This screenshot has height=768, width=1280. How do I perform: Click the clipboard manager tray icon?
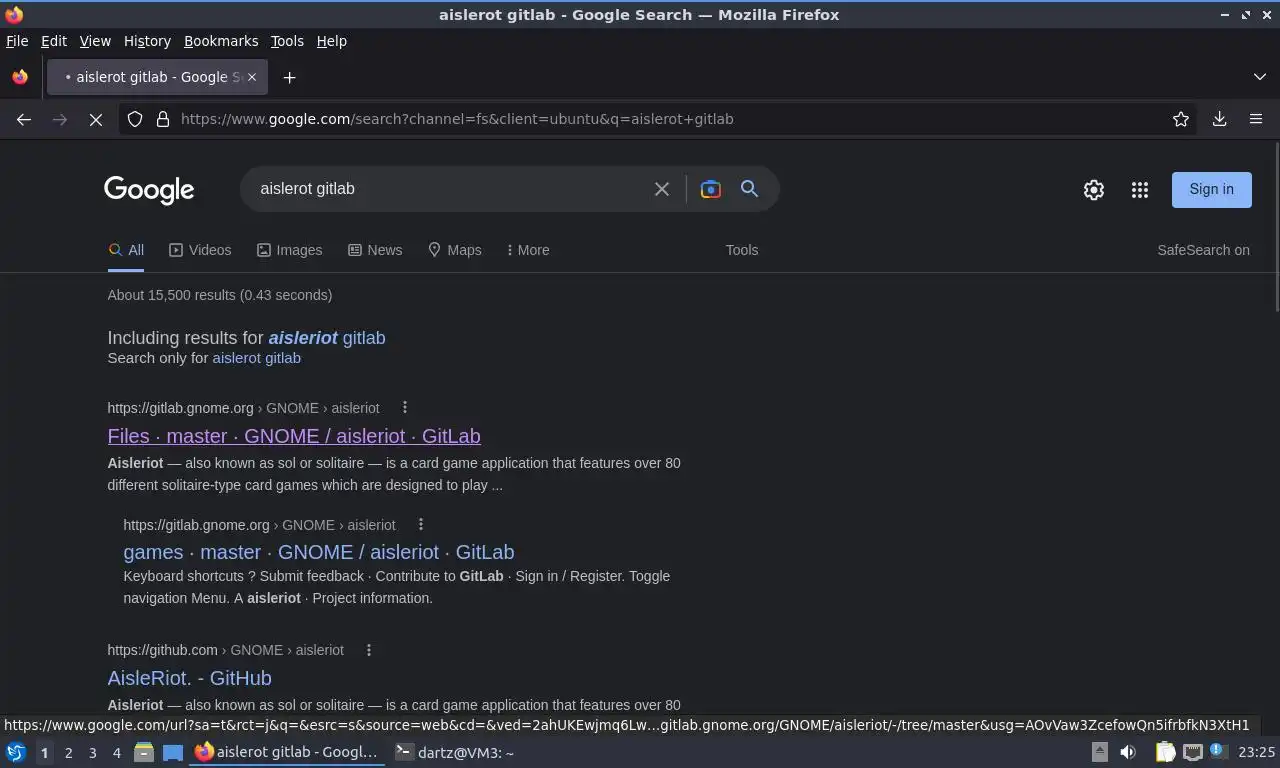click(1165, 752)
